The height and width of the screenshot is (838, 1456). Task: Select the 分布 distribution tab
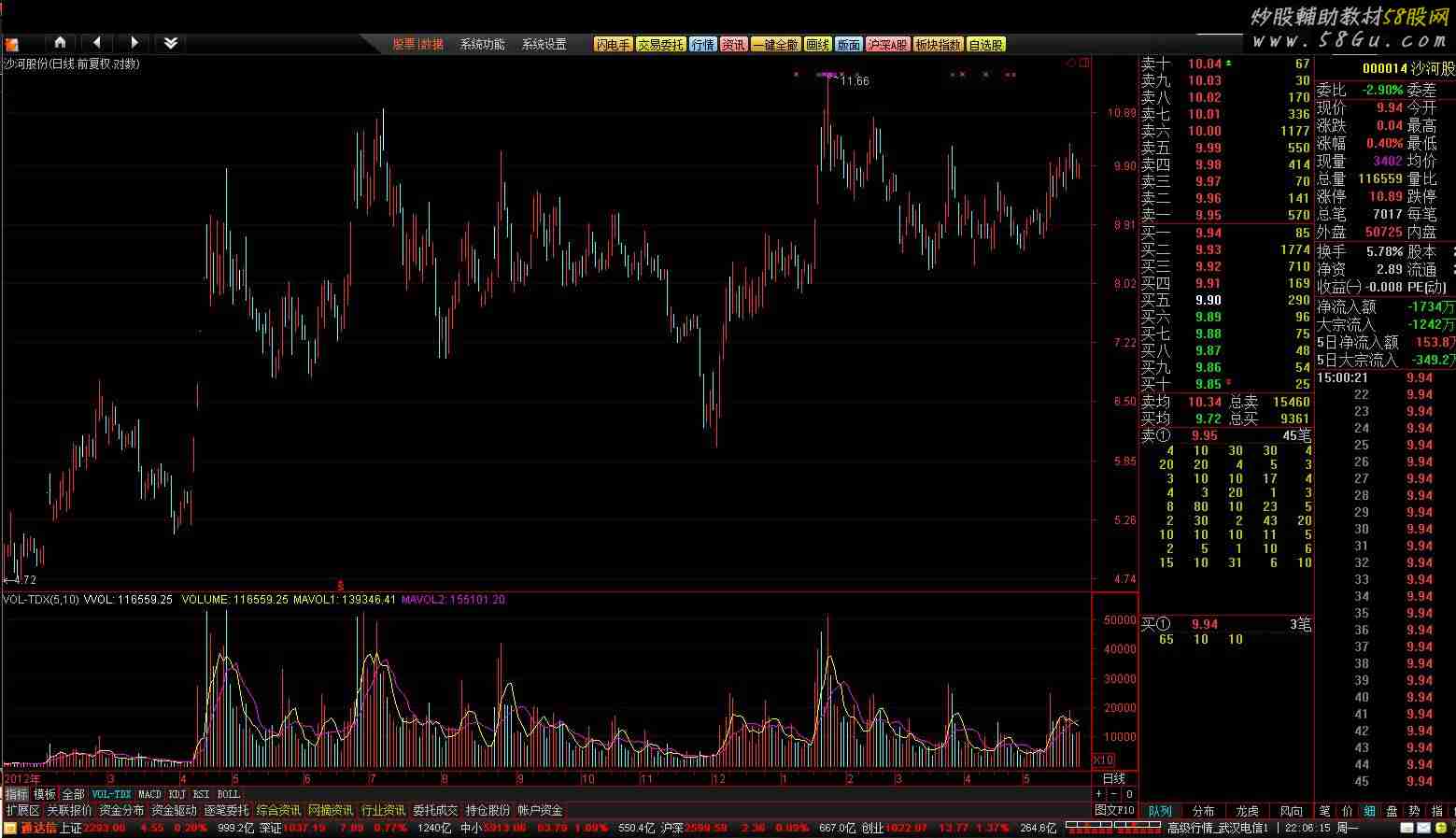click(1204, 811)
